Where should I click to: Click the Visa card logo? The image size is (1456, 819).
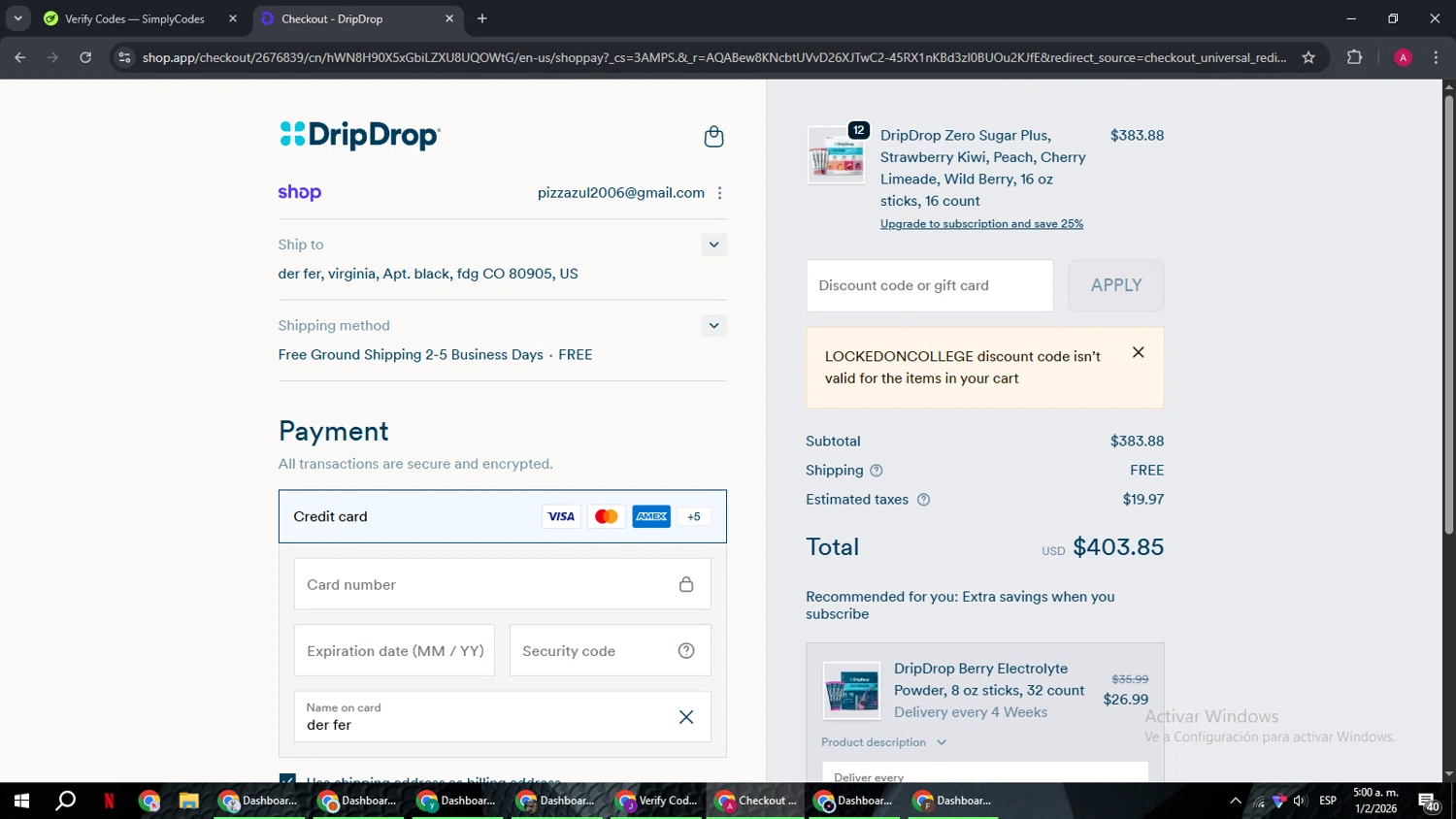(x=561, y=516)
